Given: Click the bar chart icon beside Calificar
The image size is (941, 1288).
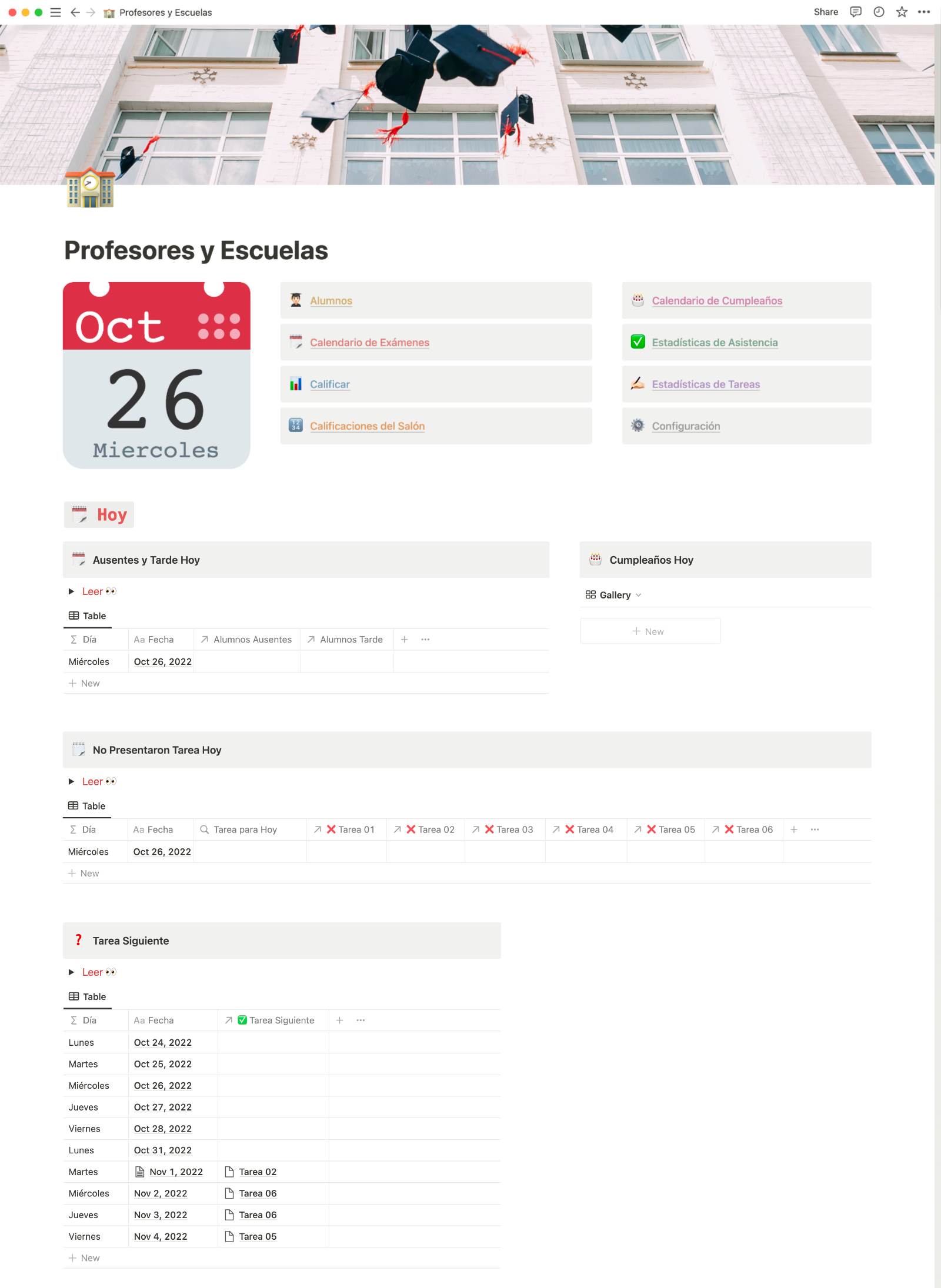Looking at the screenshot, I should point(296,384).
